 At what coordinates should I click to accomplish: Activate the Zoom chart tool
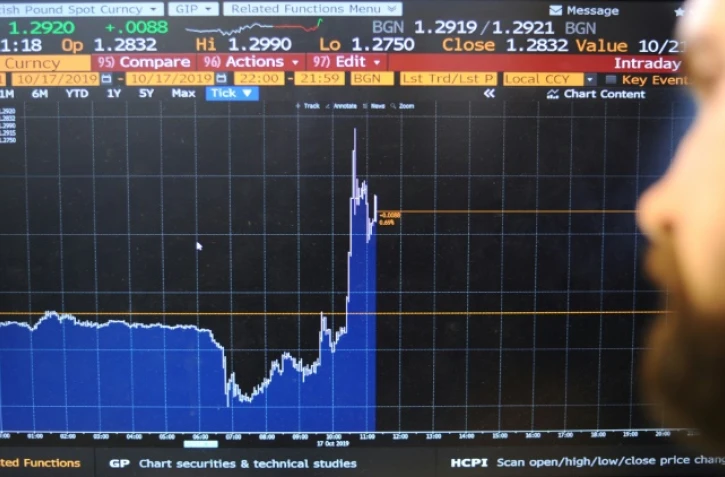point(402,106)
